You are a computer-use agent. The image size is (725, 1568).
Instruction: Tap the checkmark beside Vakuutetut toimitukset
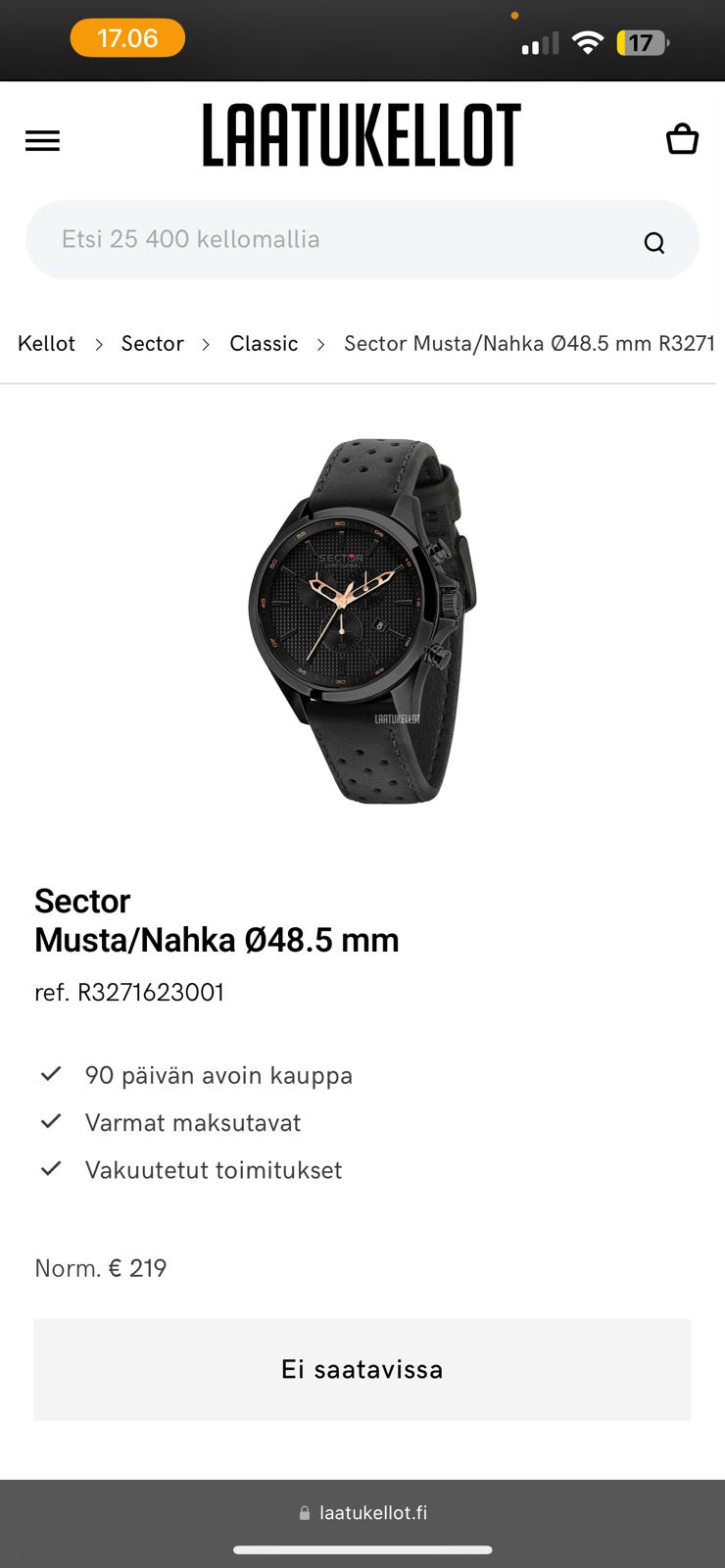coord(51,1168)
